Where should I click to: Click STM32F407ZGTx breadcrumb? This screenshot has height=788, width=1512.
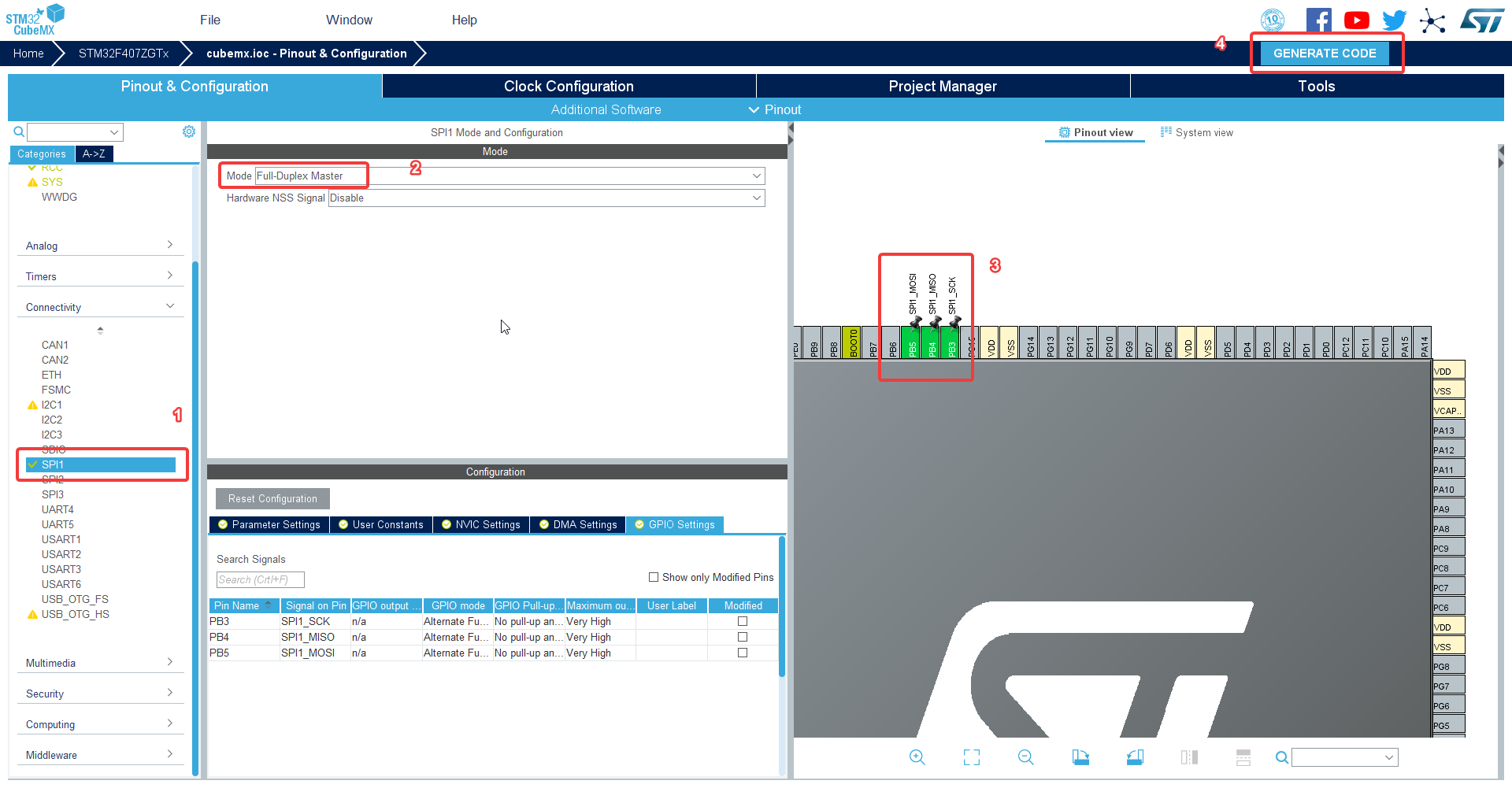tap(124, 53)
